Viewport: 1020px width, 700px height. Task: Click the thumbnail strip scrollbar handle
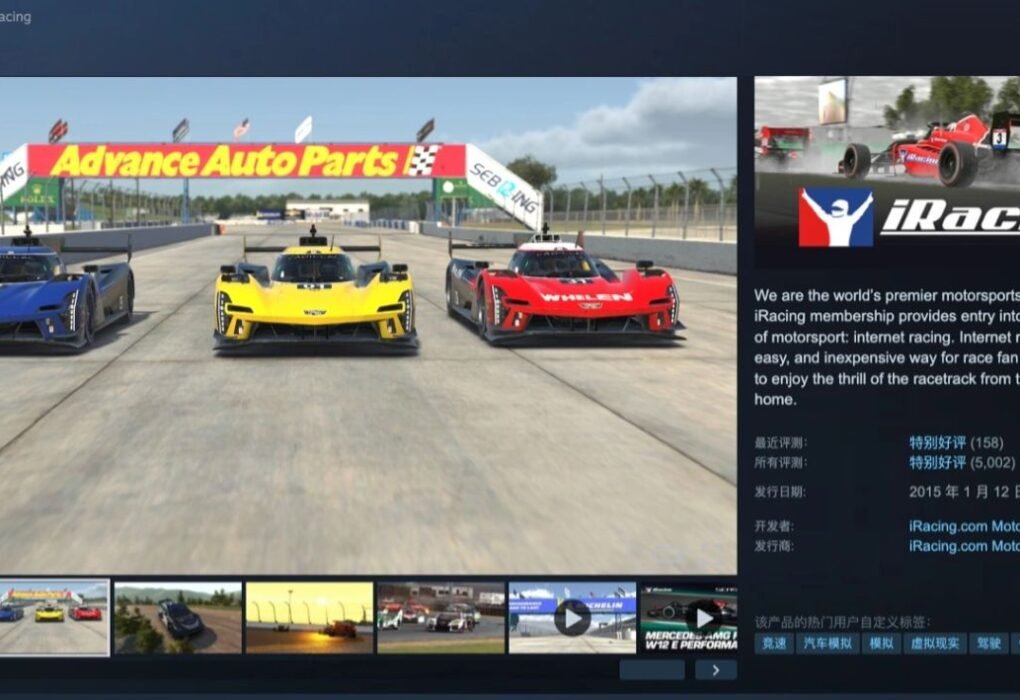coord(652,670)
